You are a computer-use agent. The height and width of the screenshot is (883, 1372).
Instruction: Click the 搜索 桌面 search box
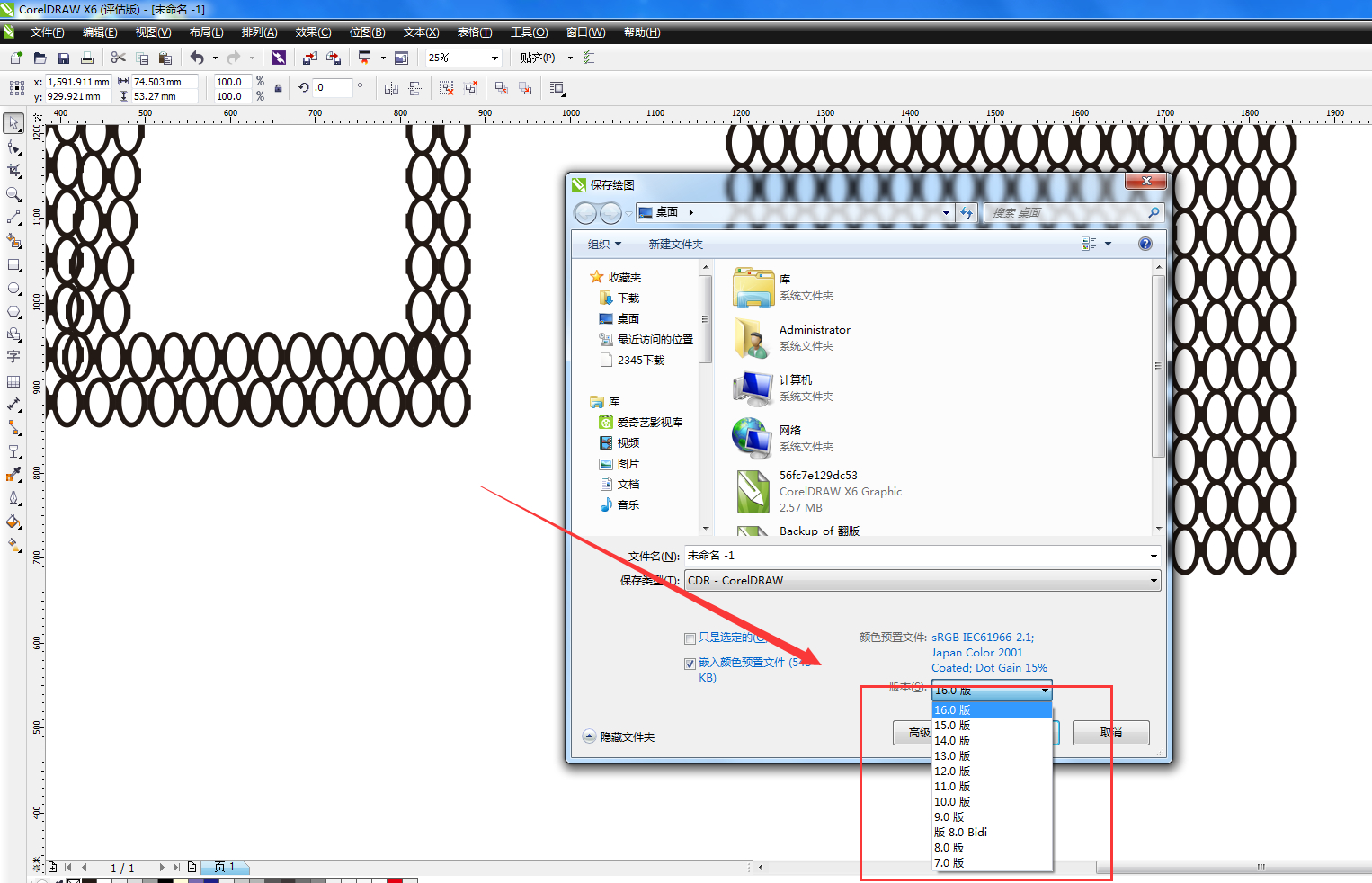(x=1074, y=213)
